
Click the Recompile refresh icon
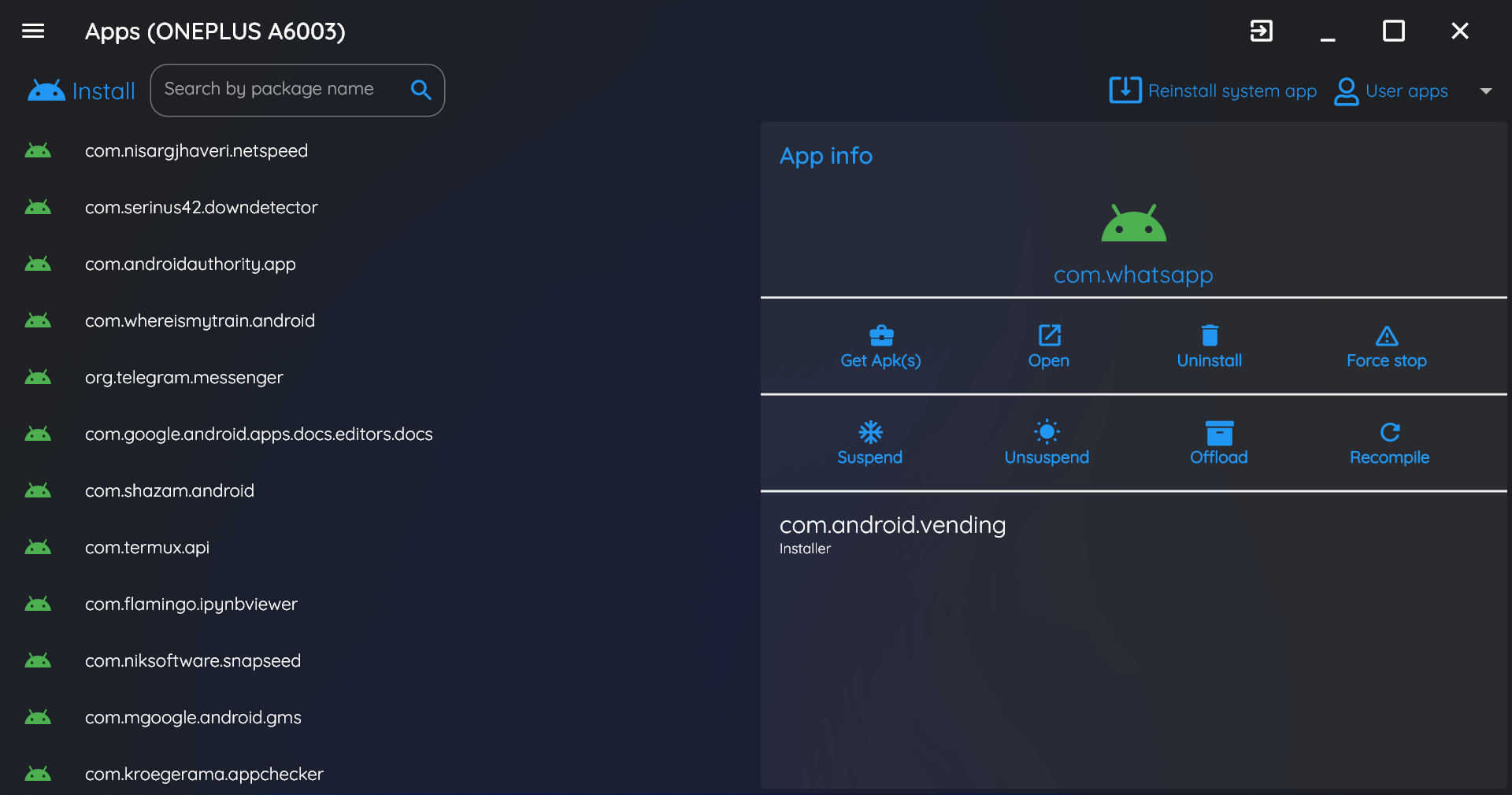tap(1390, 432)
